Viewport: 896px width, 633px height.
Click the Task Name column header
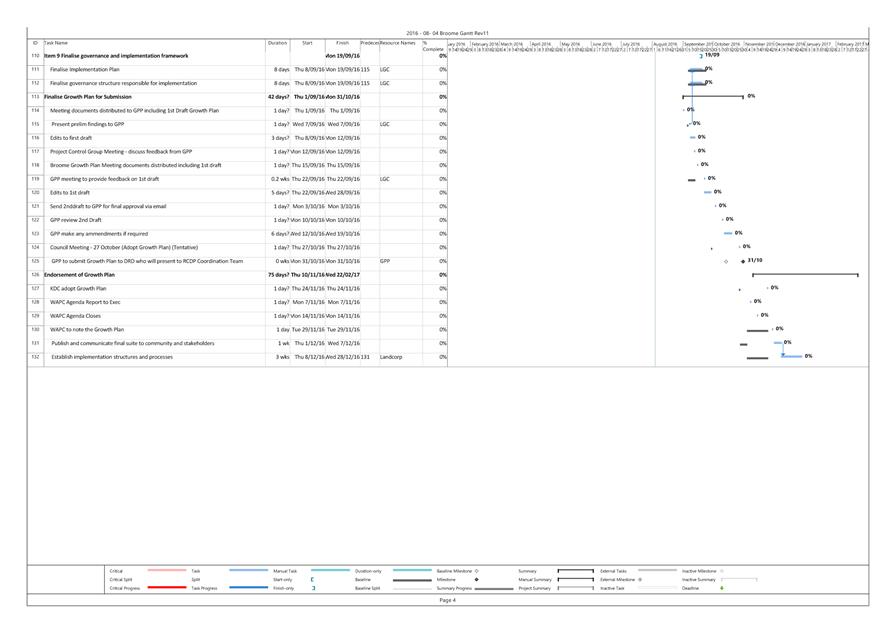point(56,43)
